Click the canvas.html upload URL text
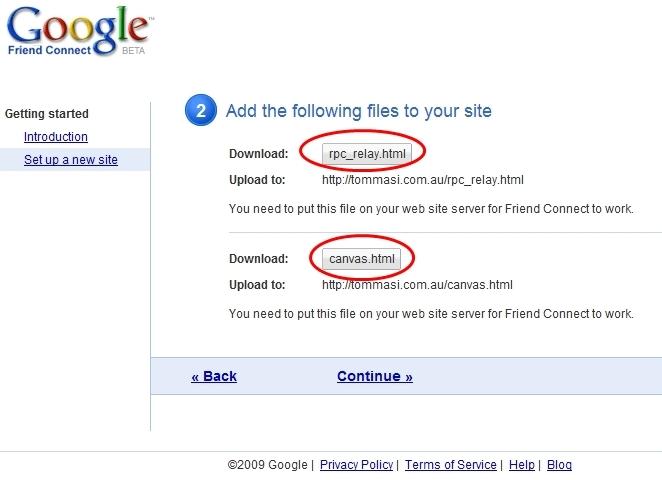Image resolution: width=662 pixels, height=480 pixels. 417,285
